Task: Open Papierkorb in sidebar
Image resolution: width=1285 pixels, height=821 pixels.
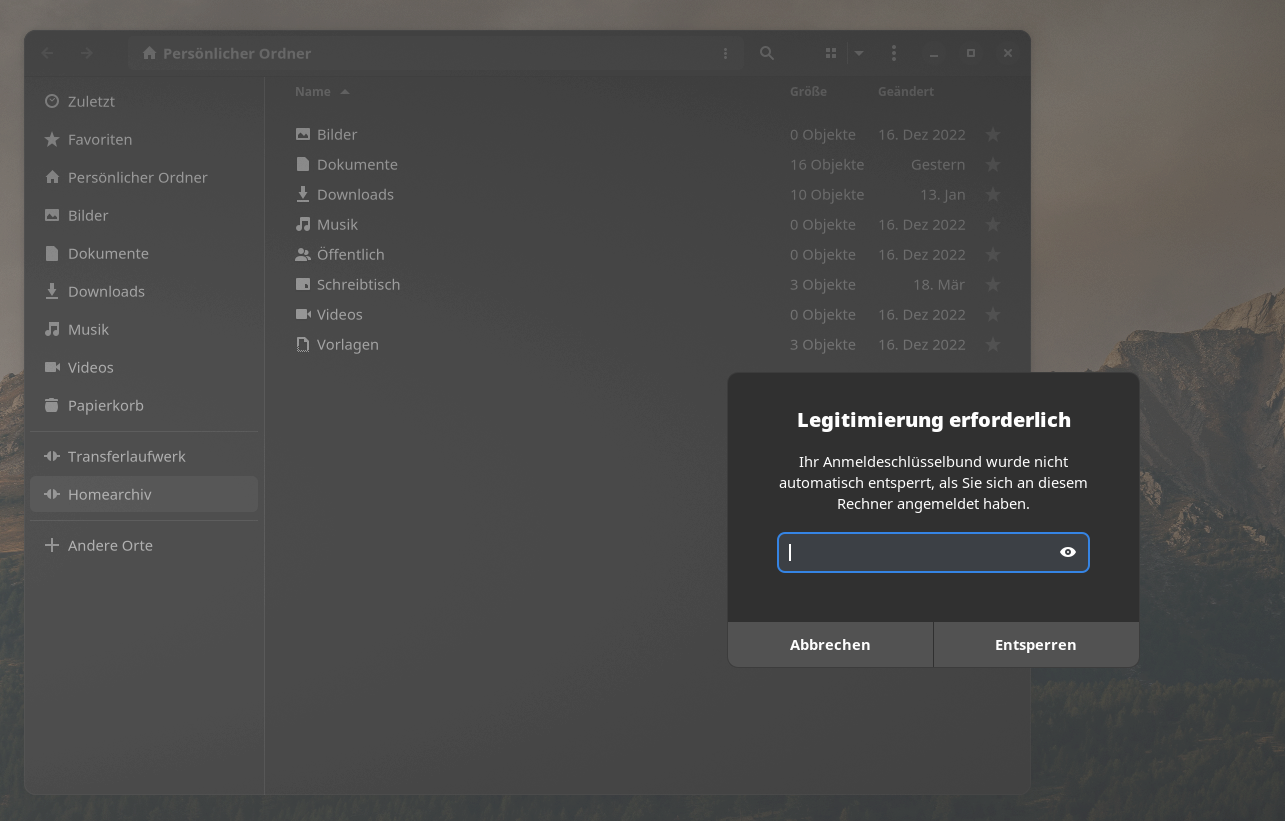Action: (105, 405)
